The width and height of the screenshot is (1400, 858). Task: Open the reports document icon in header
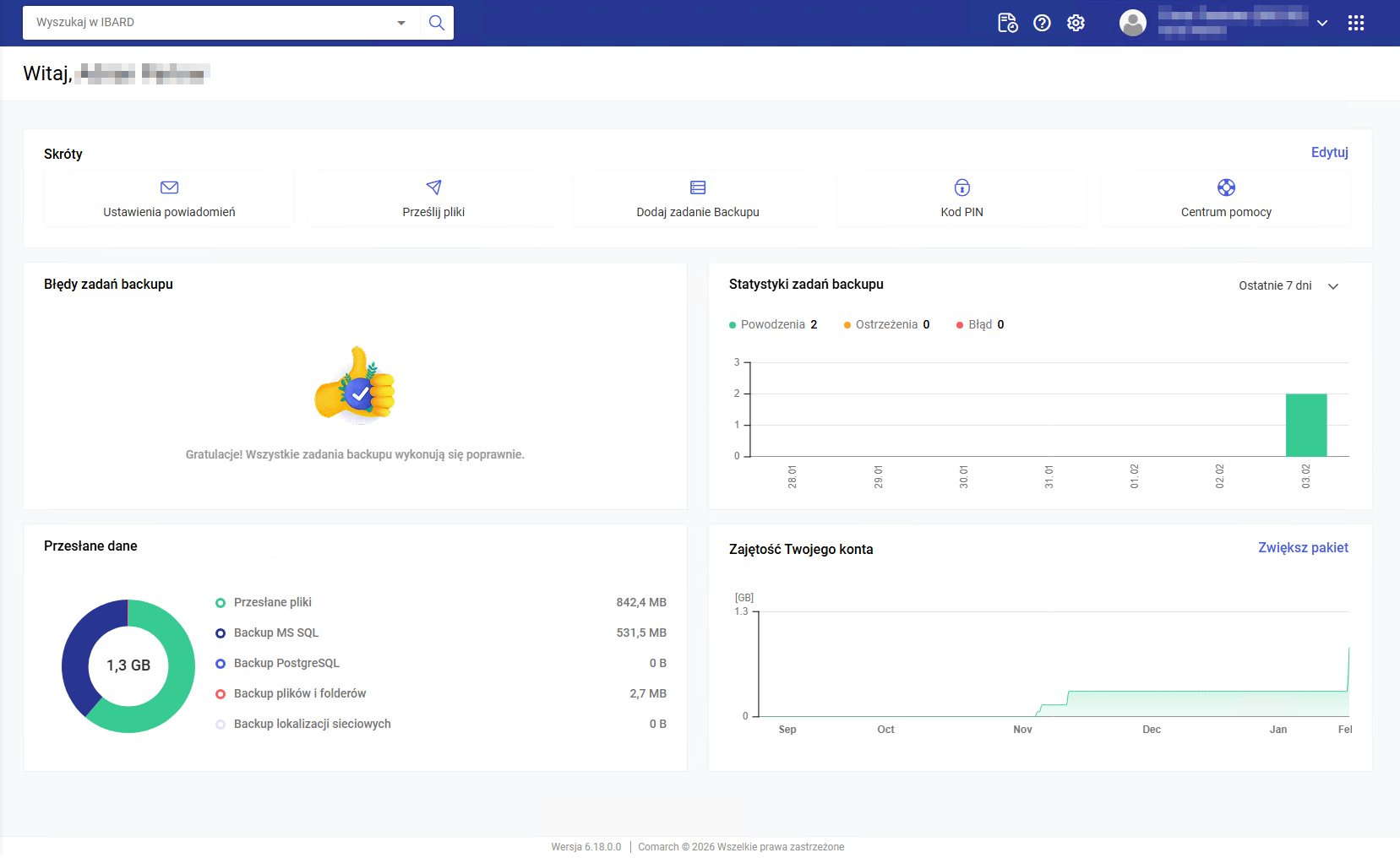coord(1007,23)
